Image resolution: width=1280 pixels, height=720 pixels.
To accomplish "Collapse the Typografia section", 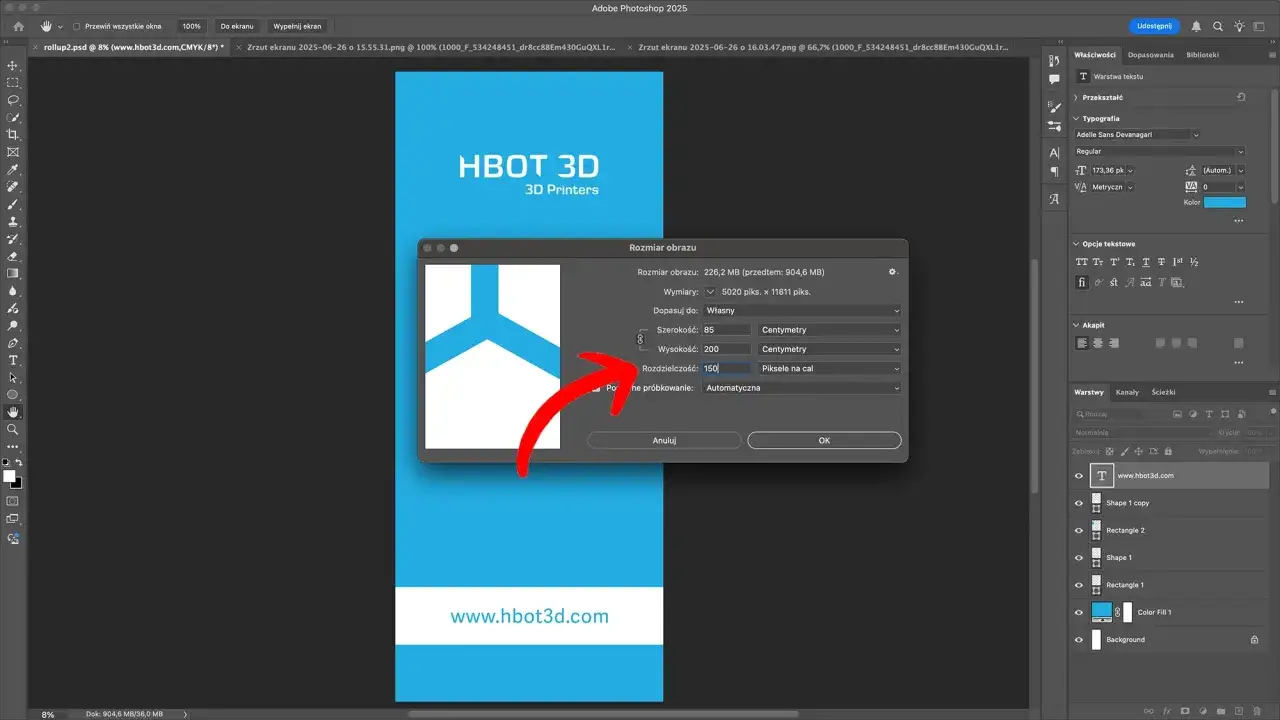I will point(1076,118).
